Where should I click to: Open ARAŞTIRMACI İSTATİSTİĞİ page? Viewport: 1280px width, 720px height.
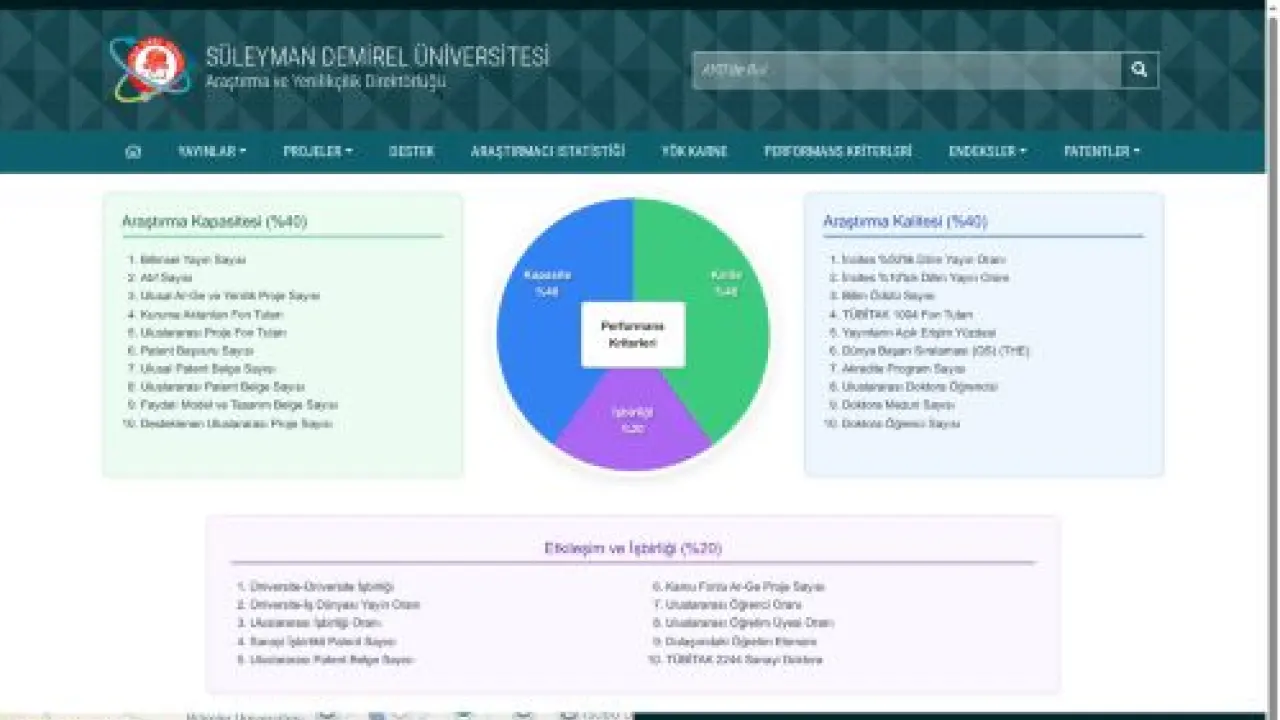tap(548, 152)
